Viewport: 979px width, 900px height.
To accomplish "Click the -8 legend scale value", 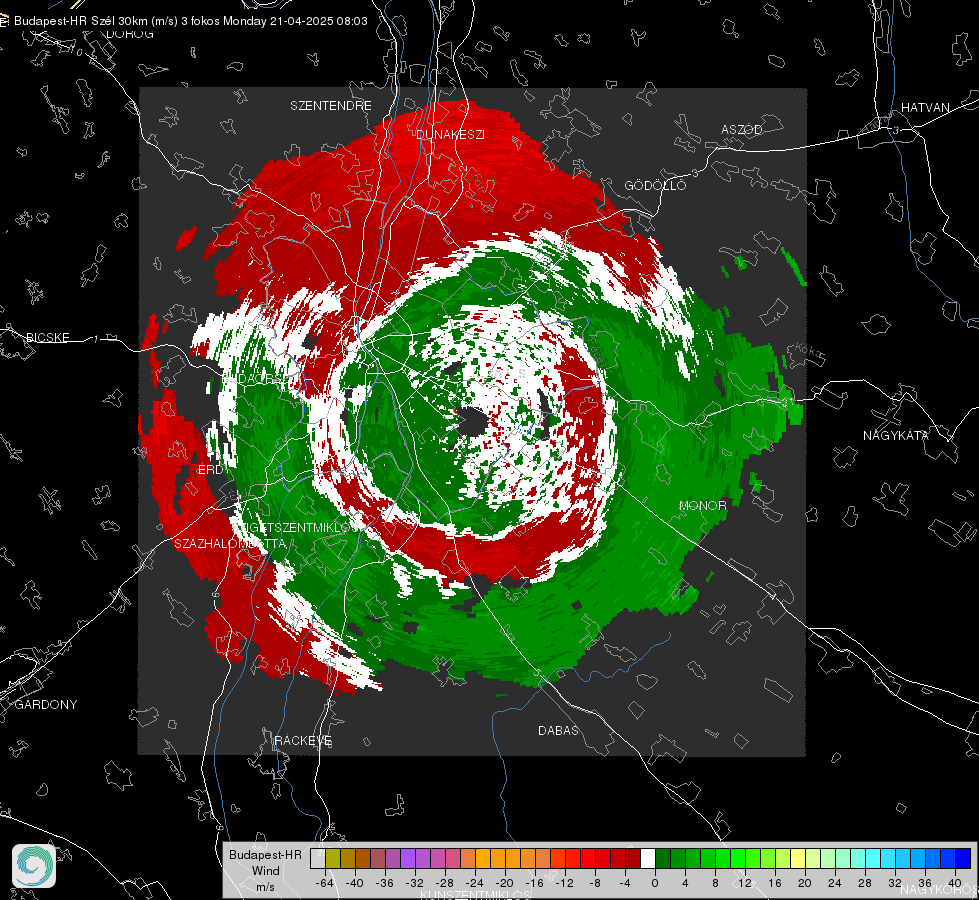I will point(594,883).
